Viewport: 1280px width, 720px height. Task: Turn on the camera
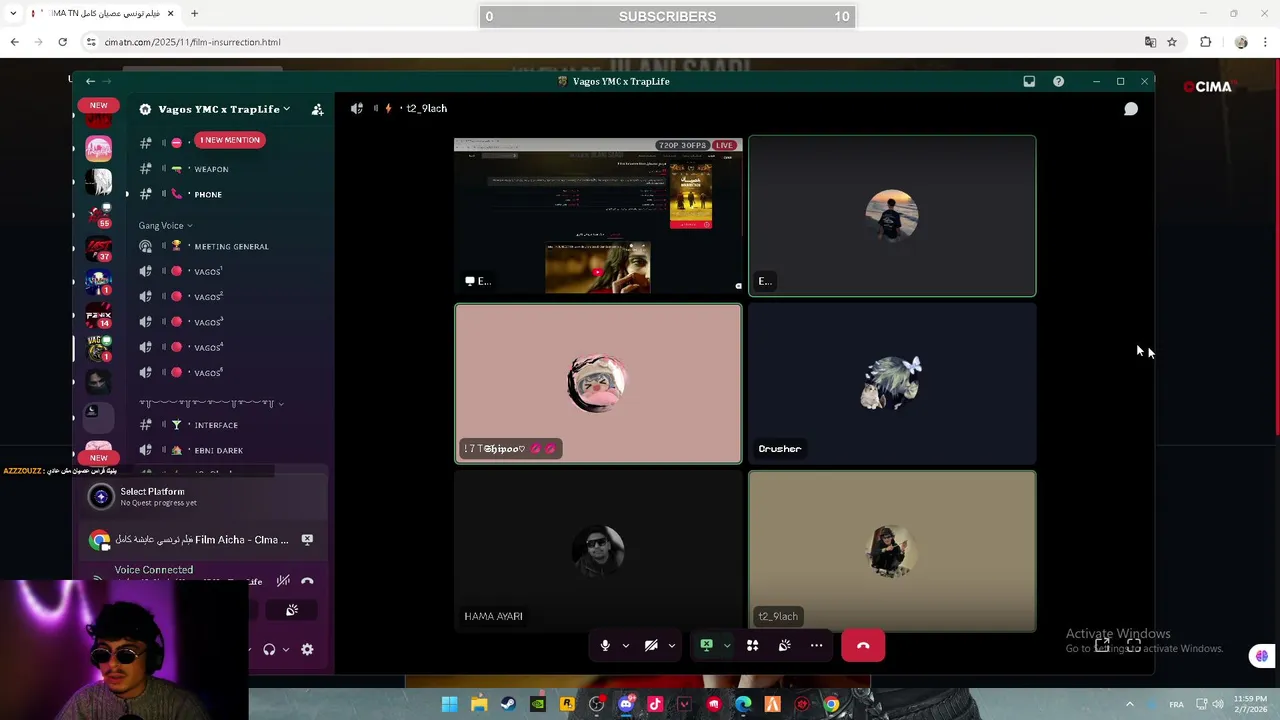(651, 646)
